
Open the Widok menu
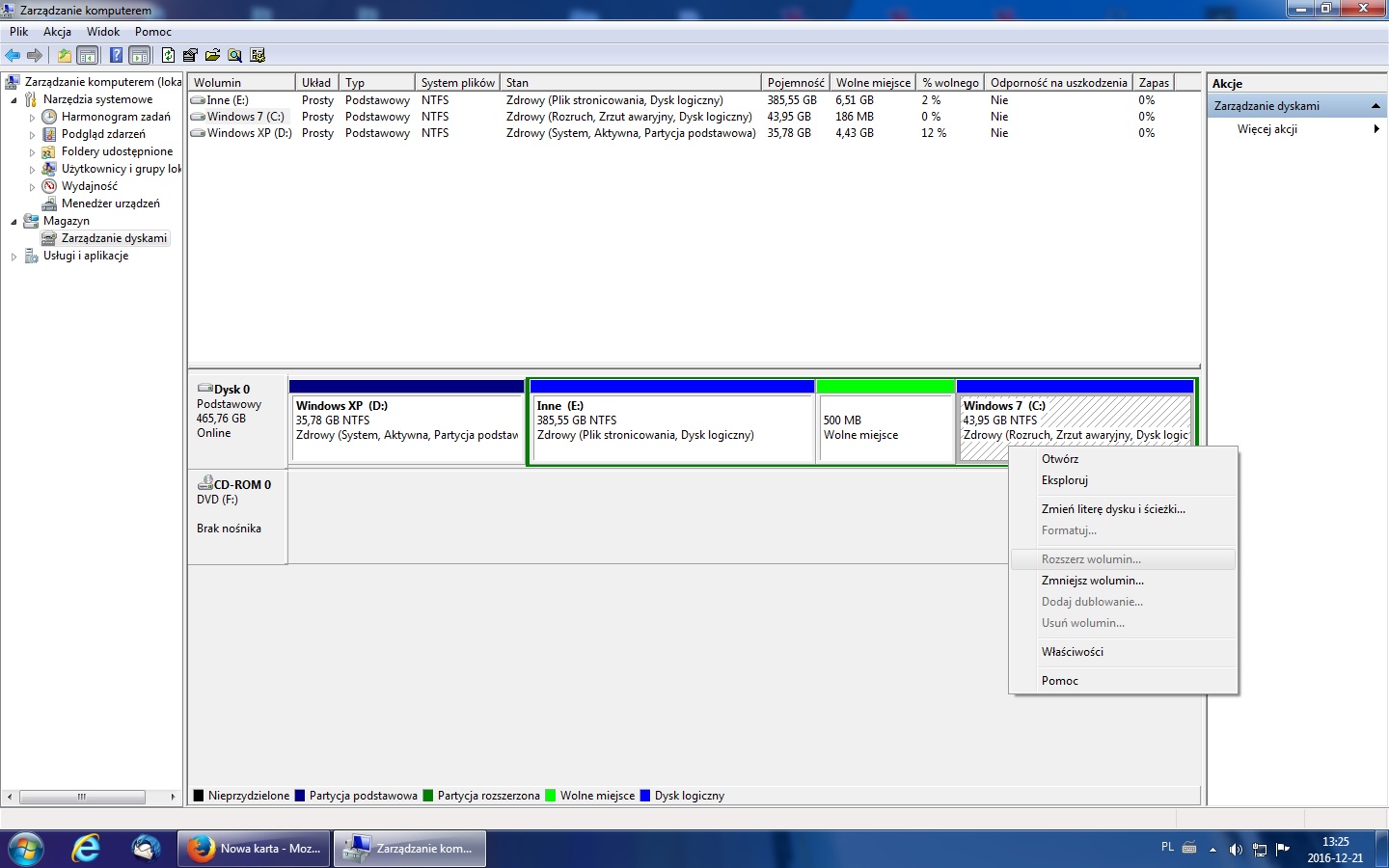click(x=103, y=32)
